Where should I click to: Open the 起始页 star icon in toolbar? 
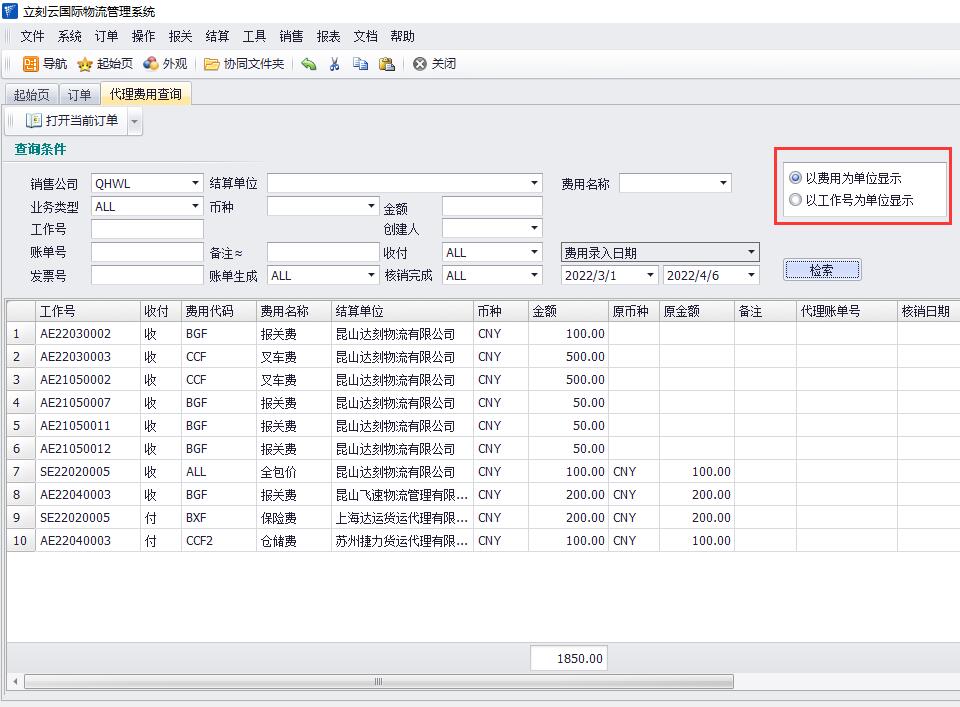(x=85, y=64)
